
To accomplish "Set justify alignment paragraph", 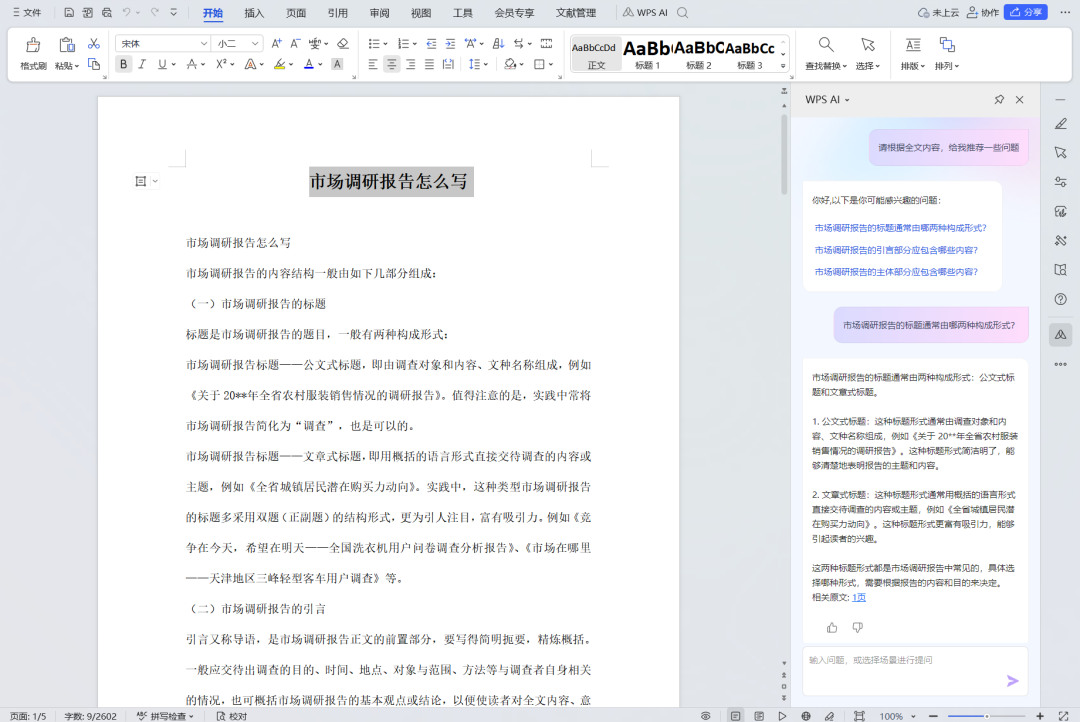I will coord(429,64).
